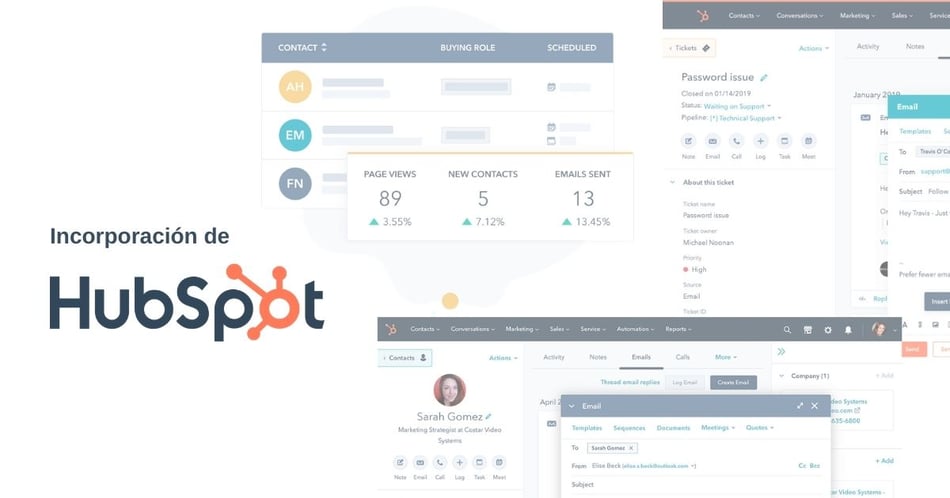
Task: Select the Emails tab
Action: point(641,357)
